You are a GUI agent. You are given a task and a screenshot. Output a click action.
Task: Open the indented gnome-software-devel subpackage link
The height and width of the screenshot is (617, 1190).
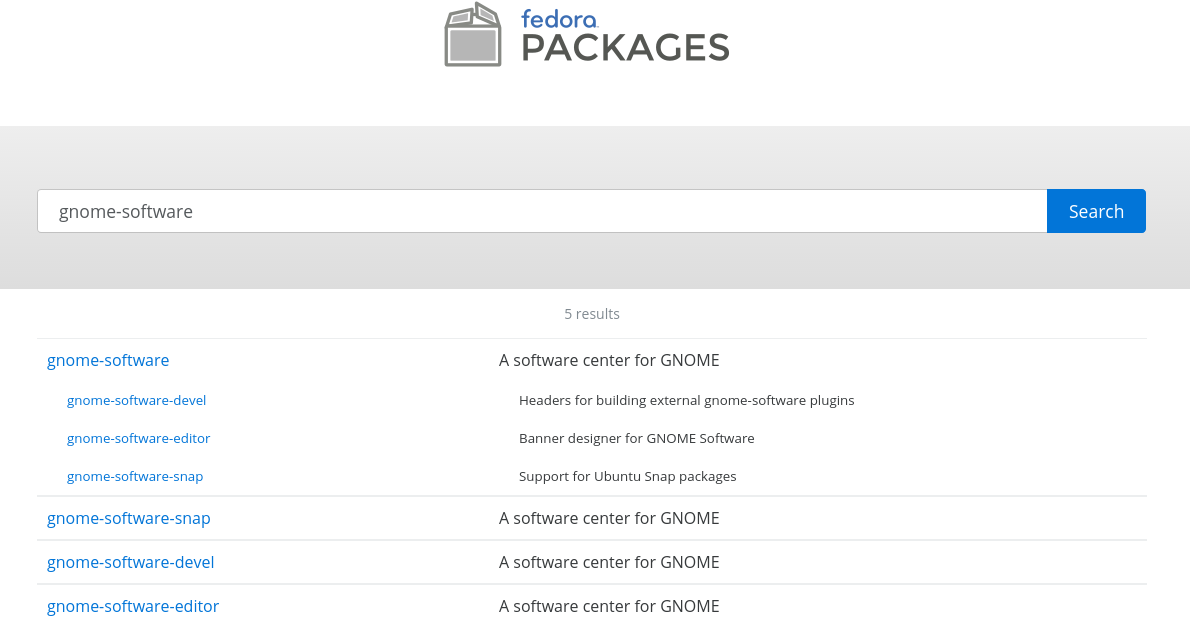(136, 400)
